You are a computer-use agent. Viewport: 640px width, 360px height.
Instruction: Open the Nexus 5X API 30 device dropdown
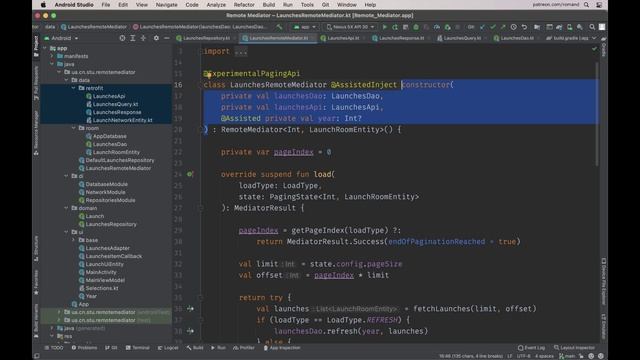(350, 27)
